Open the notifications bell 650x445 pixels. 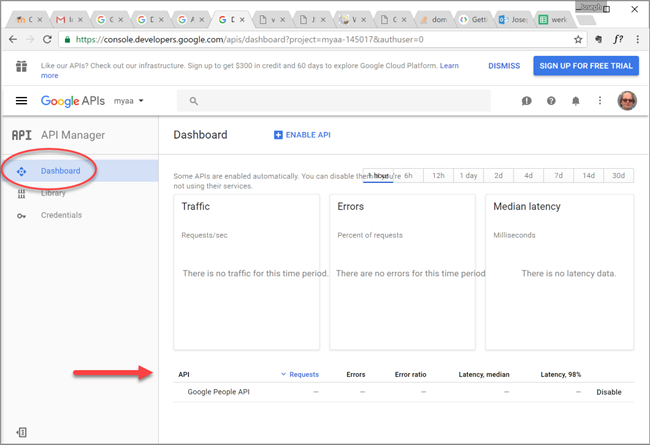[x=575, y=101]
